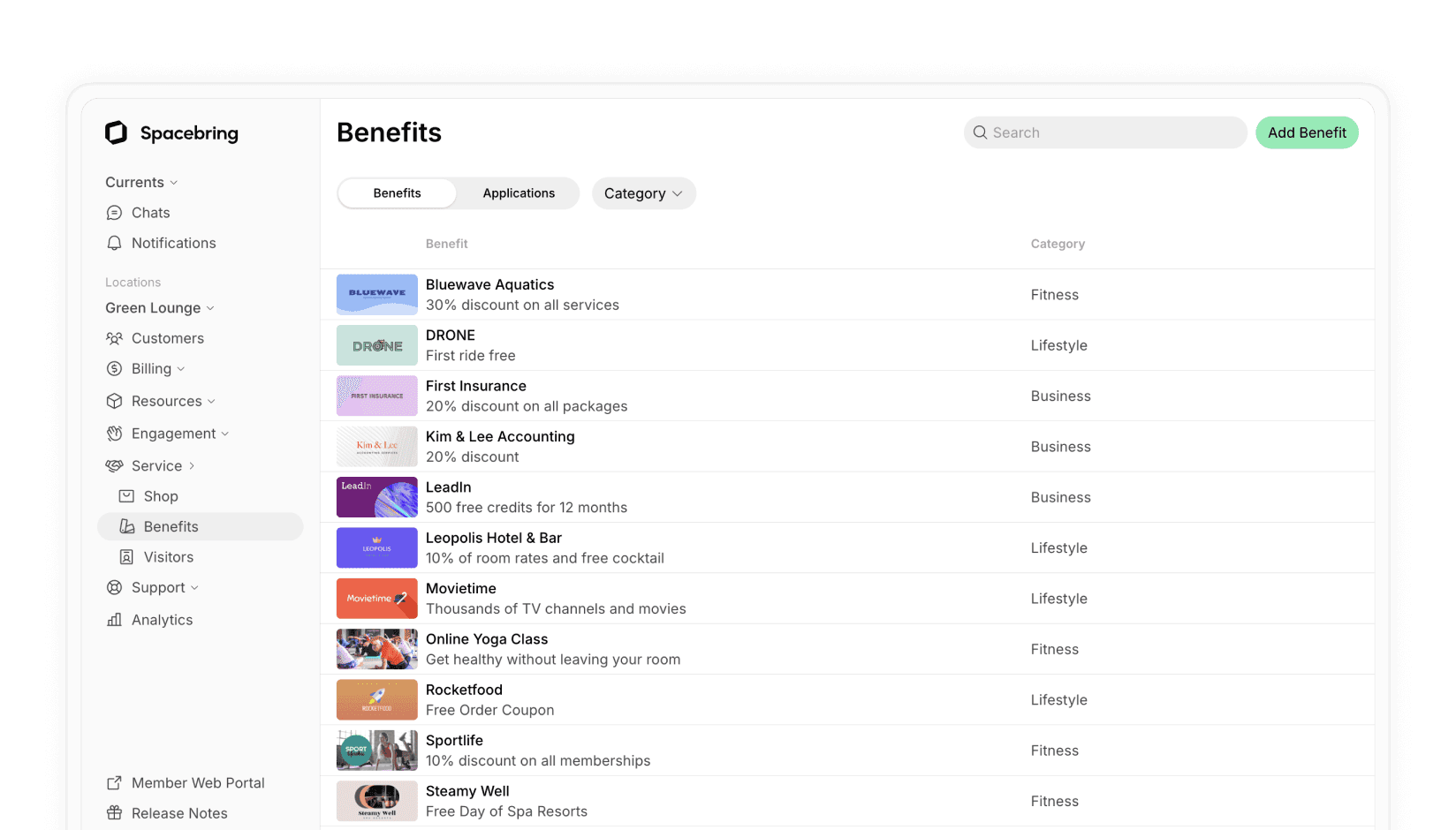Open the Category filter dropdown
The height and width of the screenshot is (830, 1456).
643,192
